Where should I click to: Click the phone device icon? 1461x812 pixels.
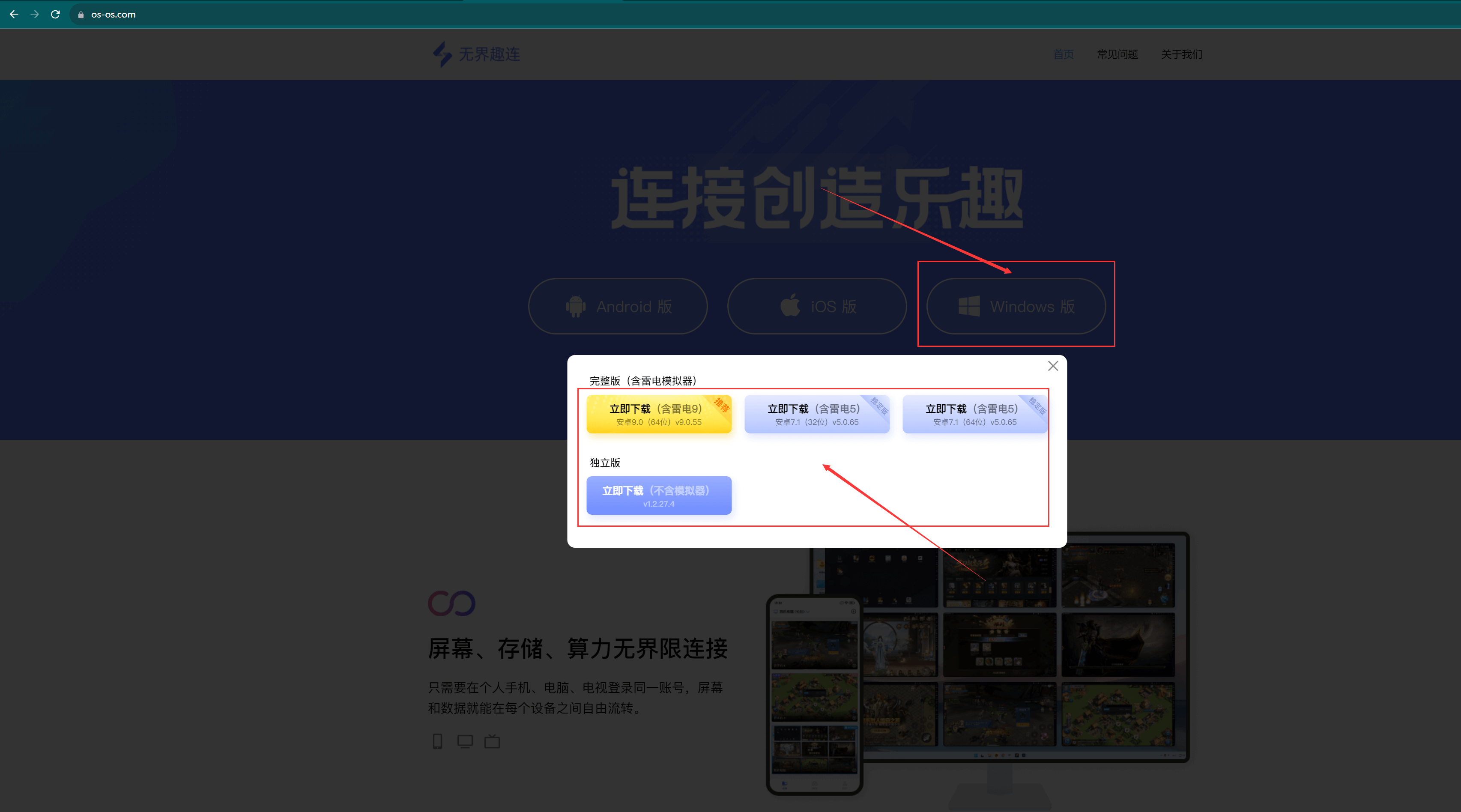pyautogui.click(x=437, y=741)
